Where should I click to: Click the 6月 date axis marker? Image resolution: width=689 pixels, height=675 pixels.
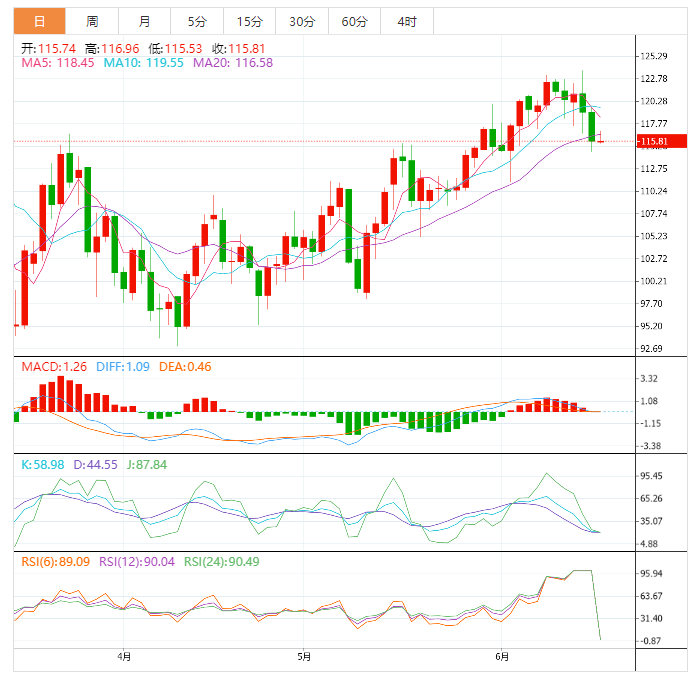(x=502, y=657)
